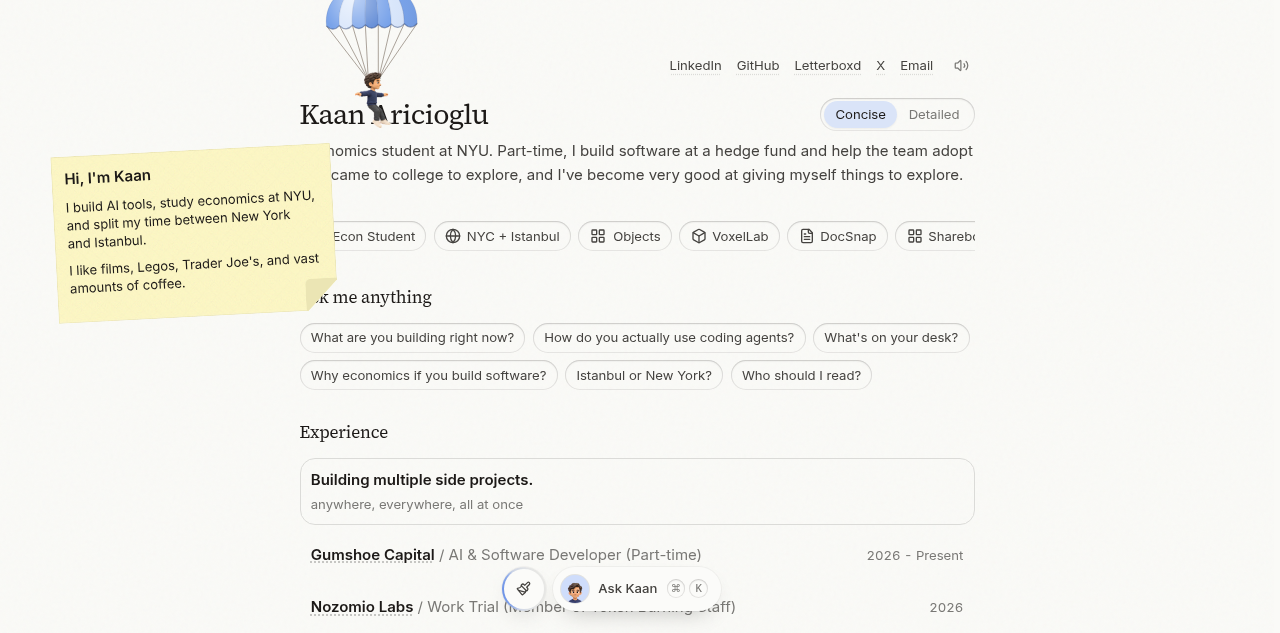Image resolution: width=1280 pixels, height=633 pixels.
Task: Ask "Who should I read?"
Action: click(x=801, y=376)
